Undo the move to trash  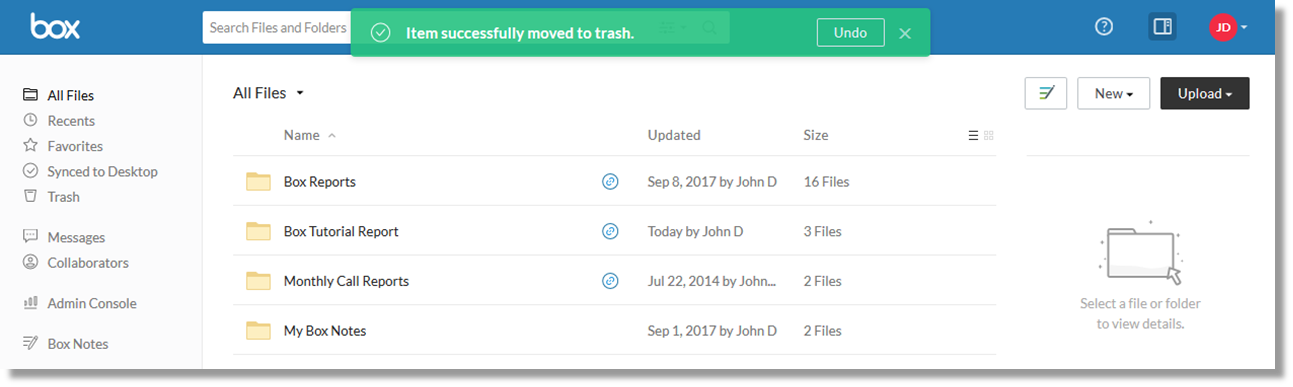click(850, 32)
